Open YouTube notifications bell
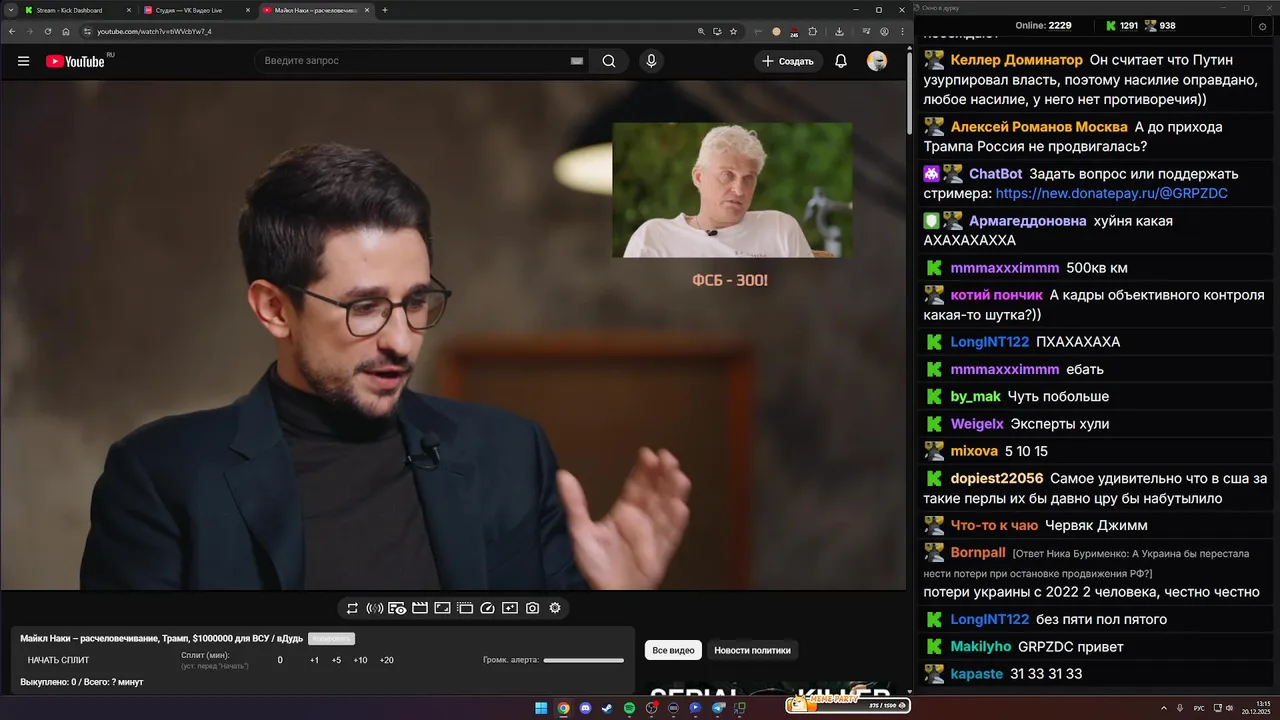This screenshot has width=1280, height=720. tap(841, 61)
